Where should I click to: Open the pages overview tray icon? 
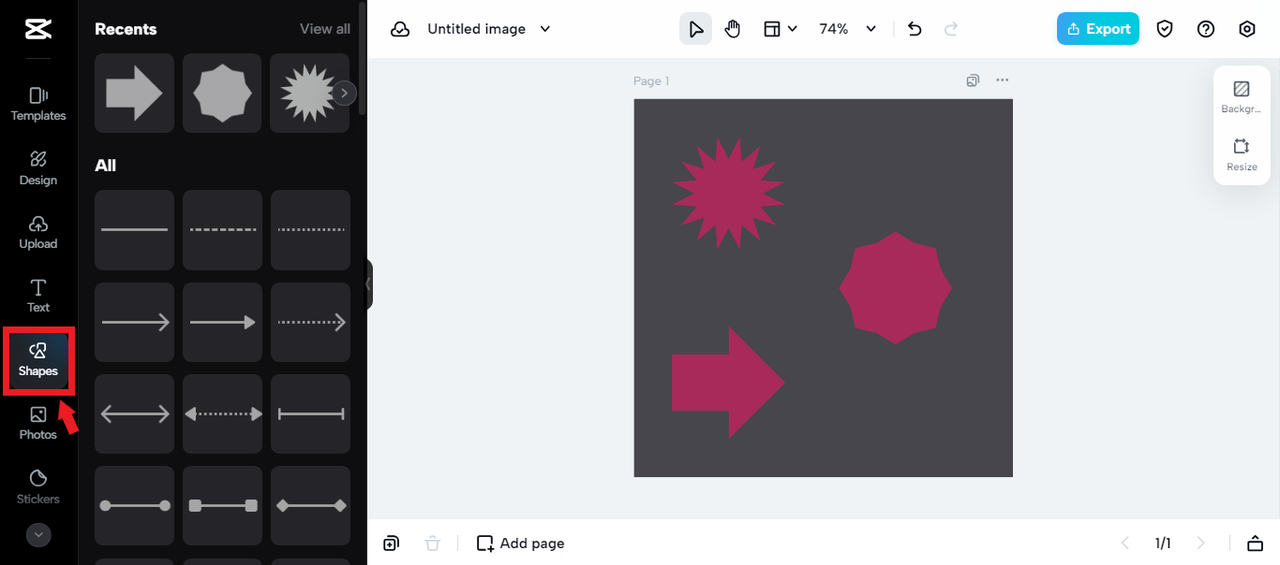coord(1255,543)
